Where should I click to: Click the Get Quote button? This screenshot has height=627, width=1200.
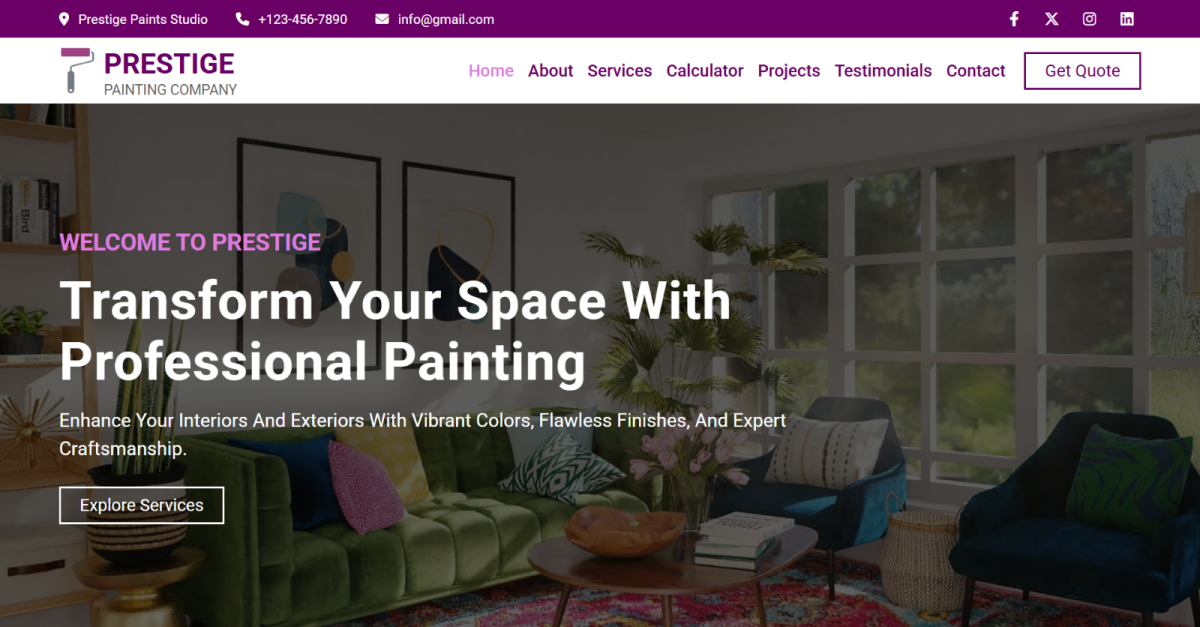point(1082,71)
